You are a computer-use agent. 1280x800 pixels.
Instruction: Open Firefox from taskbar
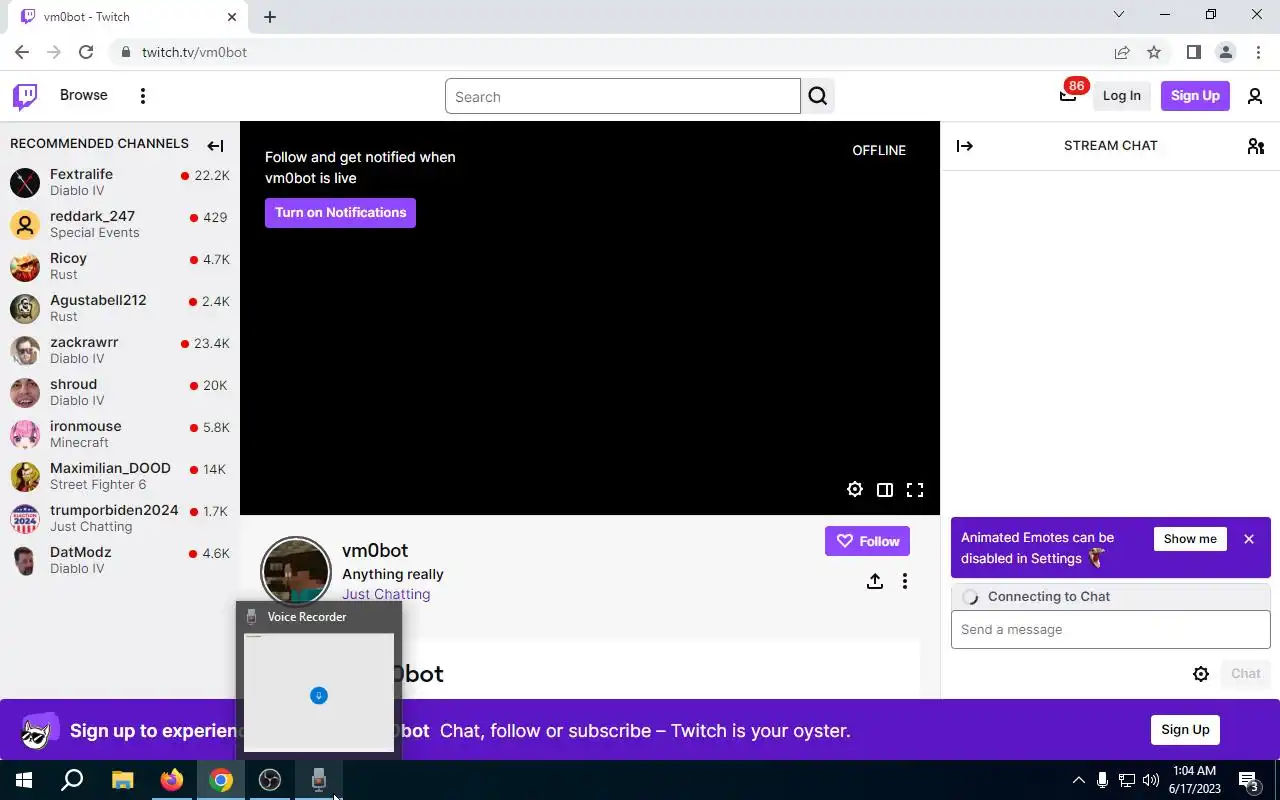[x=172, y=780]
